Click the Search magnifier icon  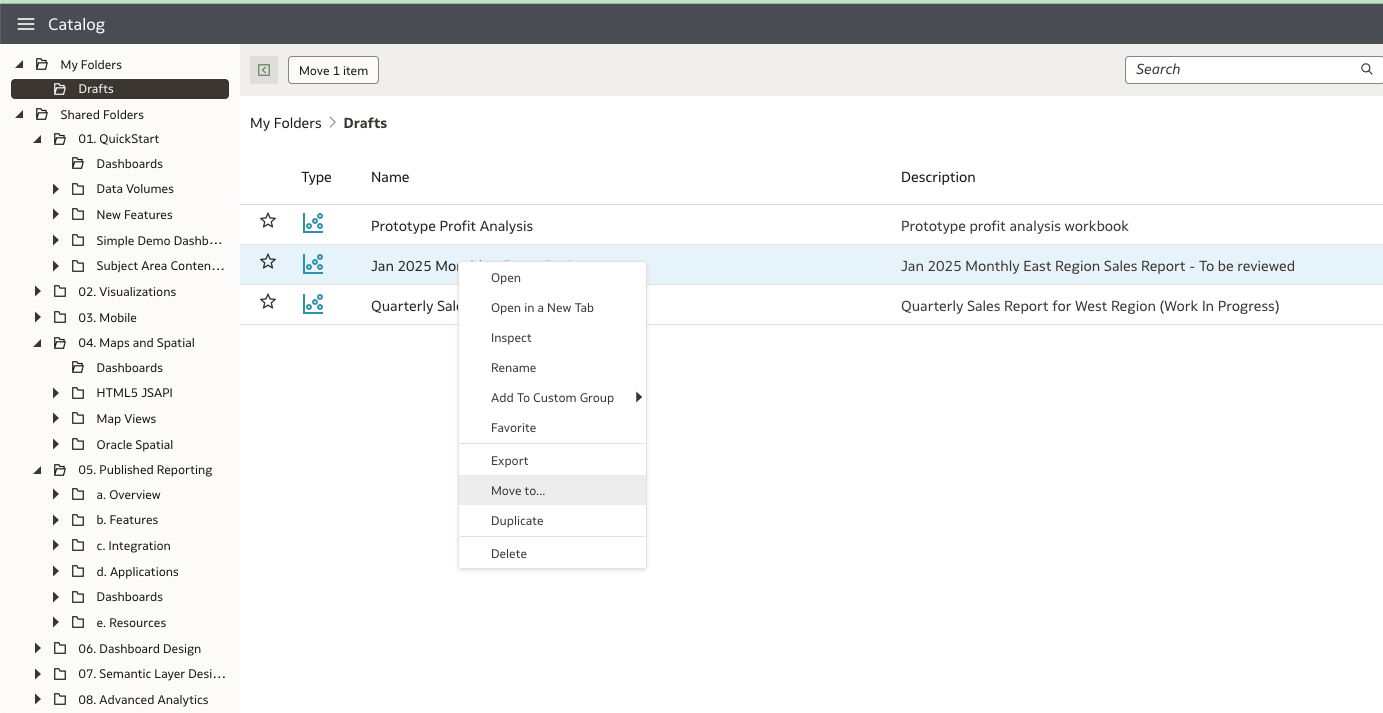(x=1366, y=69)
